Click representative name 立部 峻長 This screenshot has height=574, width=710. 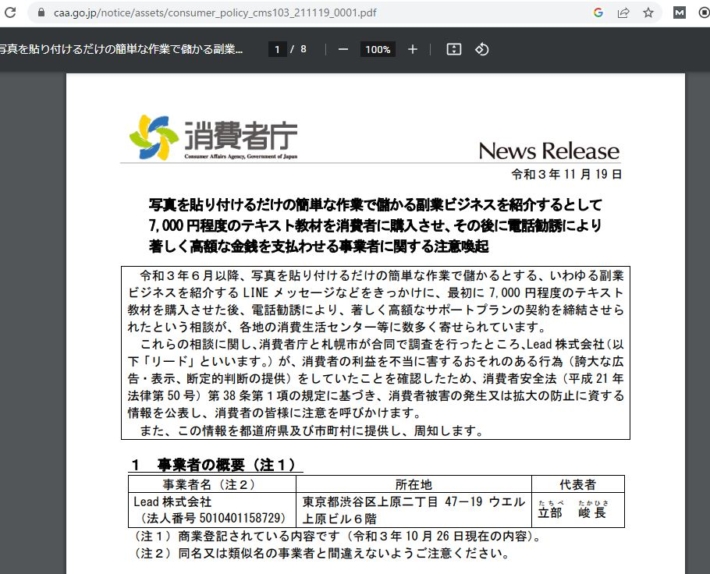pyautogui.click(x=572, y=512)
